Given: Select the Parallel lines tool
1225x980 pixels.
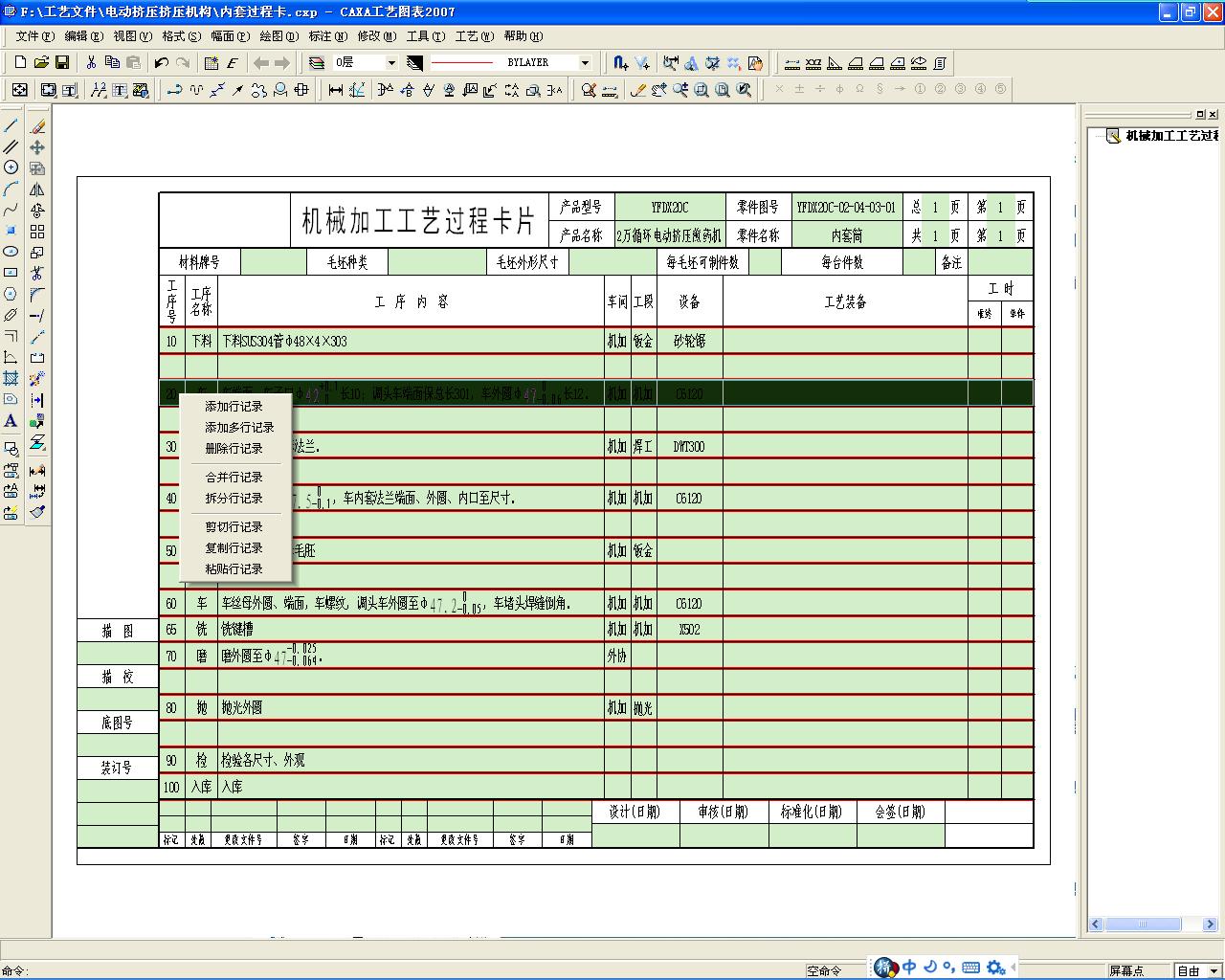Looking at the screenshot, I should (x=11, y=147).
